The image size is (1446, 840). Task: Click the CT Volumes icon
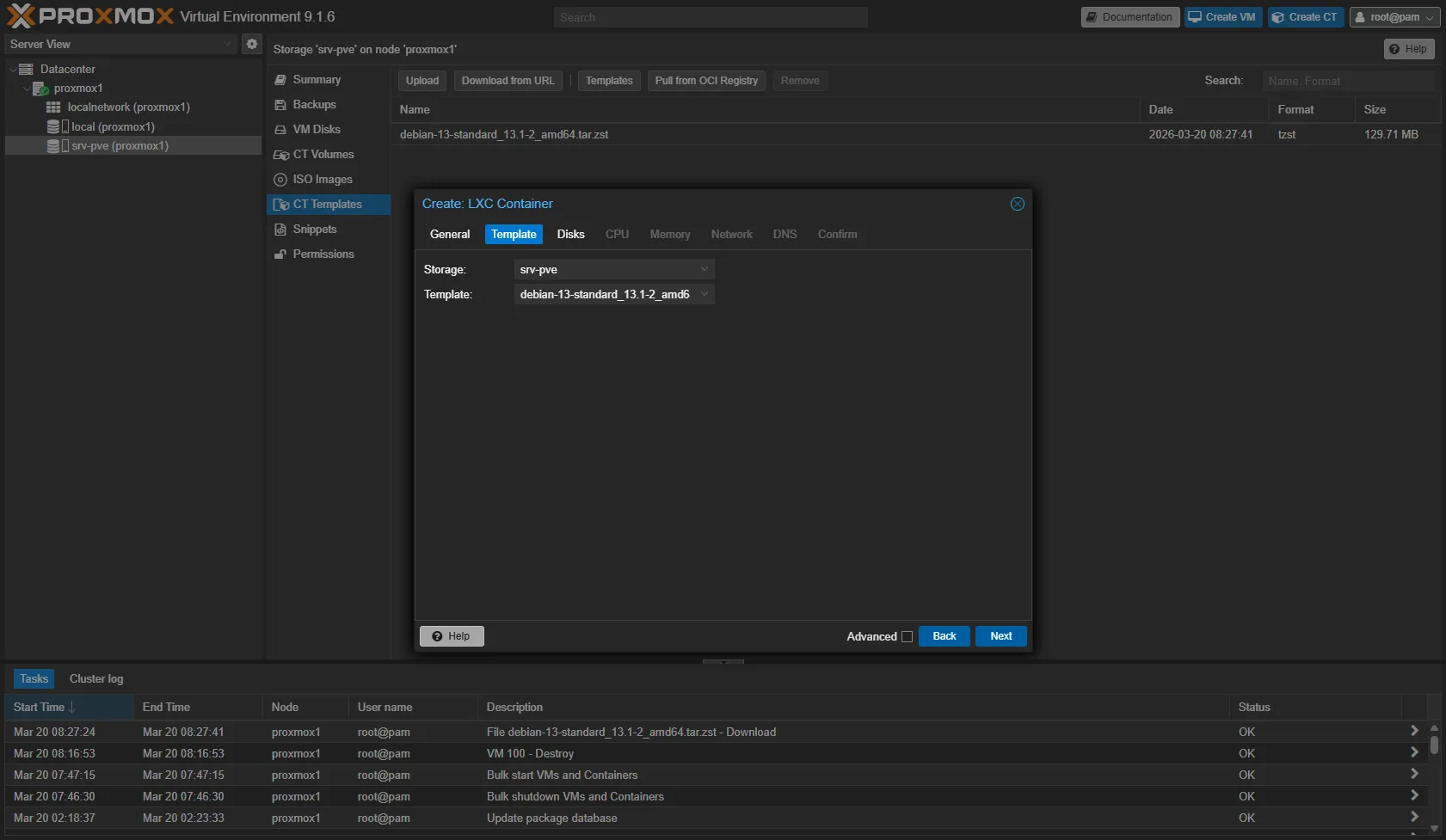coord(280,155)
